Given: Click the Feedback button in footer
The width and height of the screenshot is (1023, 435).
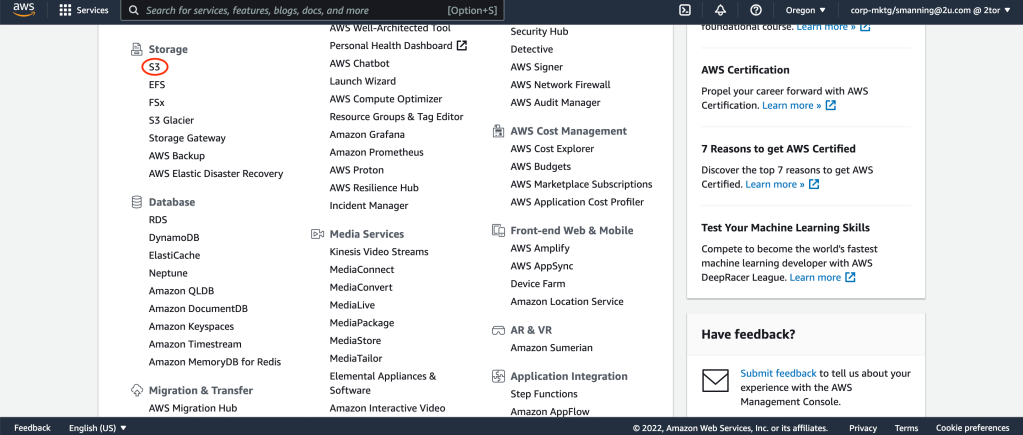Looking at the screenshot, I should [32, 428].
